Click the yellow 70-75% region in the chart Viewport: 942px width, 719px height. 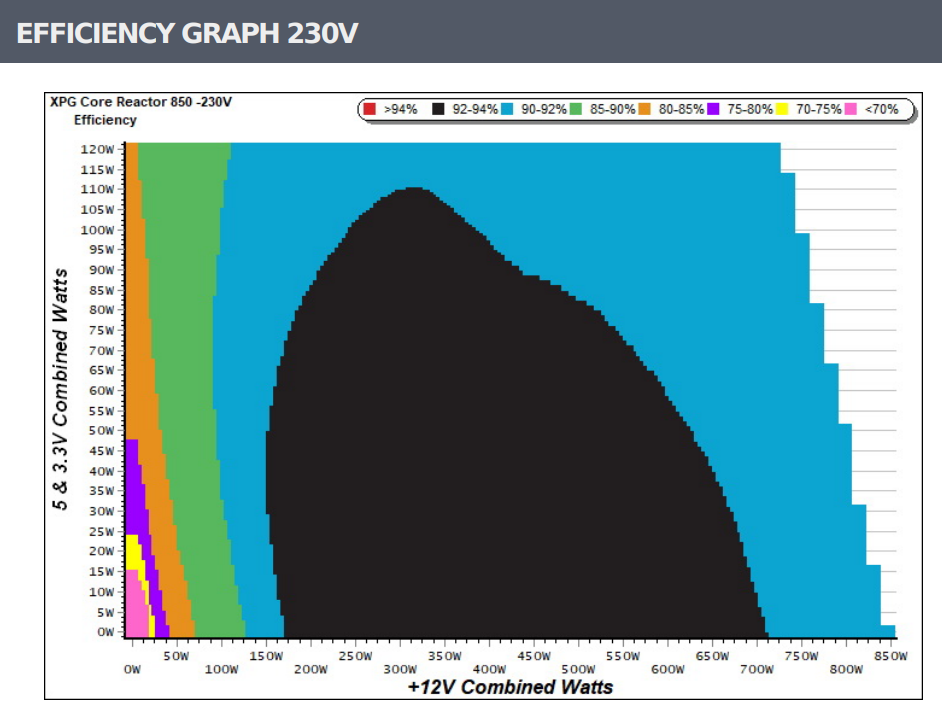pos(131,550)
